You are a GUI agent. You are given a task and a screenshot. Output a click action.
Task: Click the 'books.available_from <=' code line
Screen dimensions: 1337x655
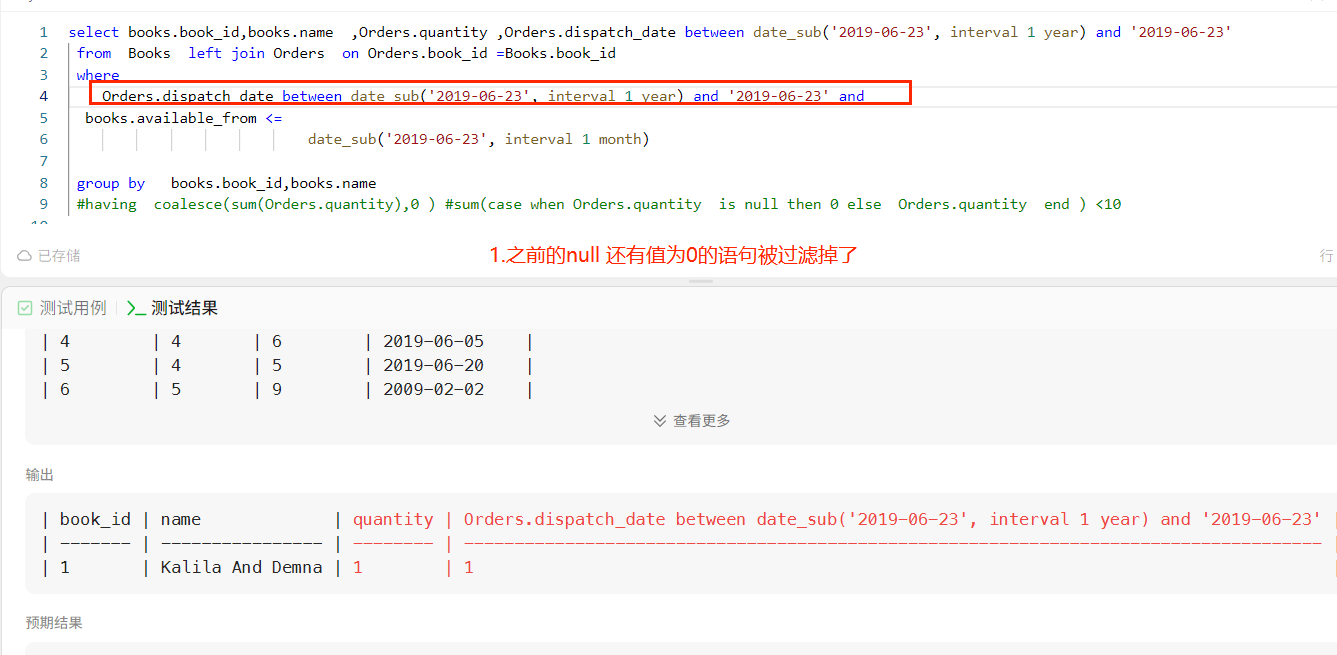183,118
